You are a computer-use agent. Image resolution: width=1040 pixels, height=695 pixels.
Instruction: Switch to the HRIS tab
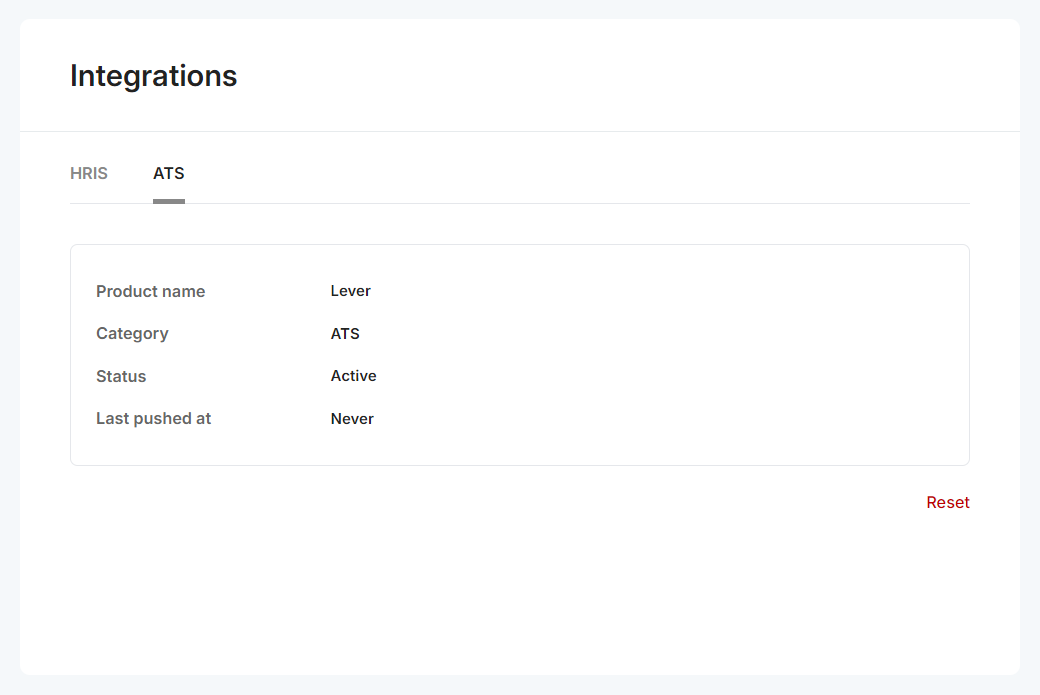89,173
